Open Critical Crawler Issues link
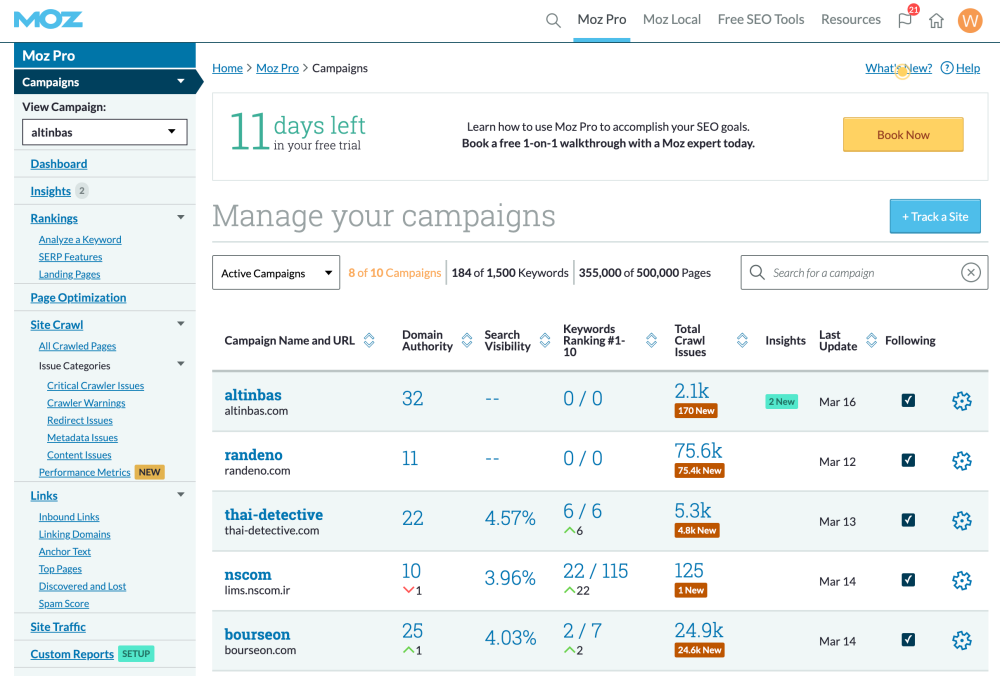The image size is (1000, 676). point(95,386)
